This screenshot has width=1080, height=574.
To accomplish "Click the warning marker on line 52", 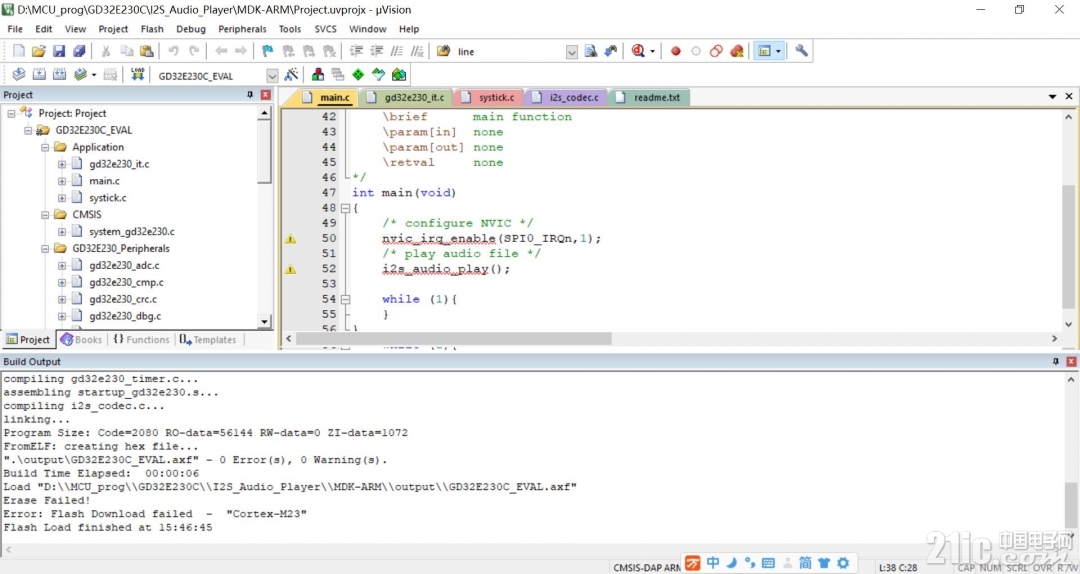I will (291, 269).
